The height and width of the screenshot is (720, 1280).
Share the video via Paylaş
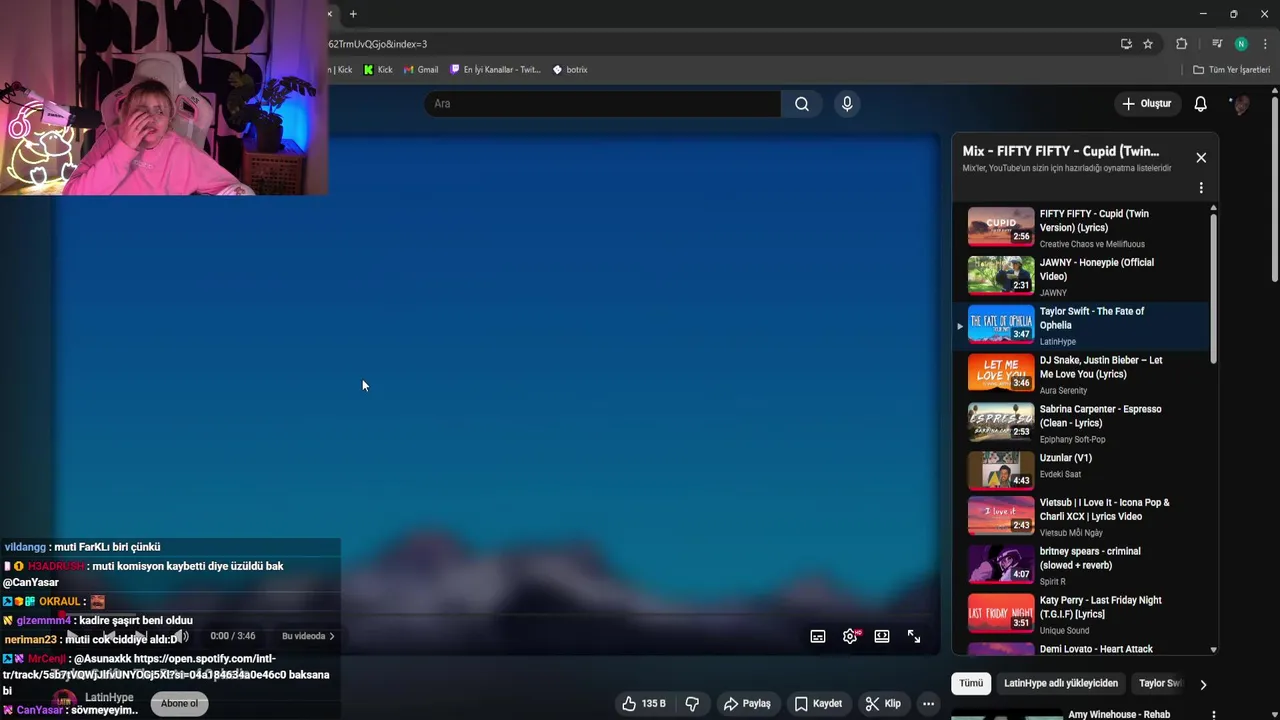pyautogui.click(x=747, y=704)
